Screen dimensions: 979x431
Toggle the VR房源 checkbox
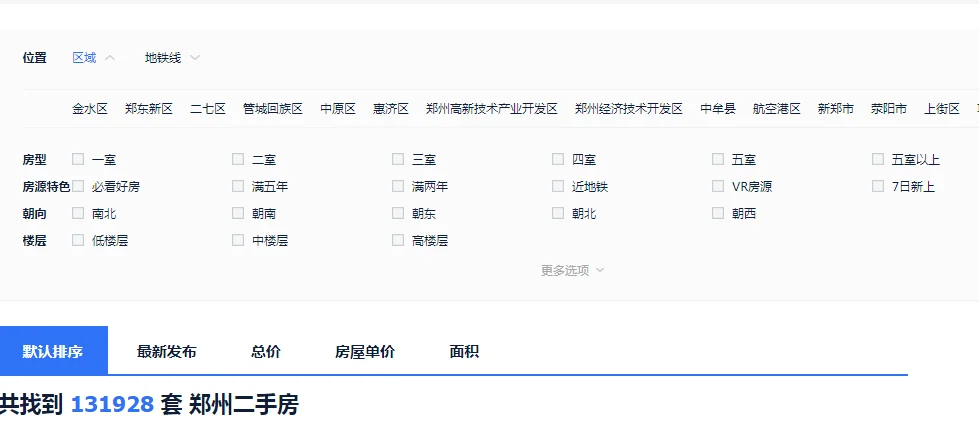pos(717,186)
